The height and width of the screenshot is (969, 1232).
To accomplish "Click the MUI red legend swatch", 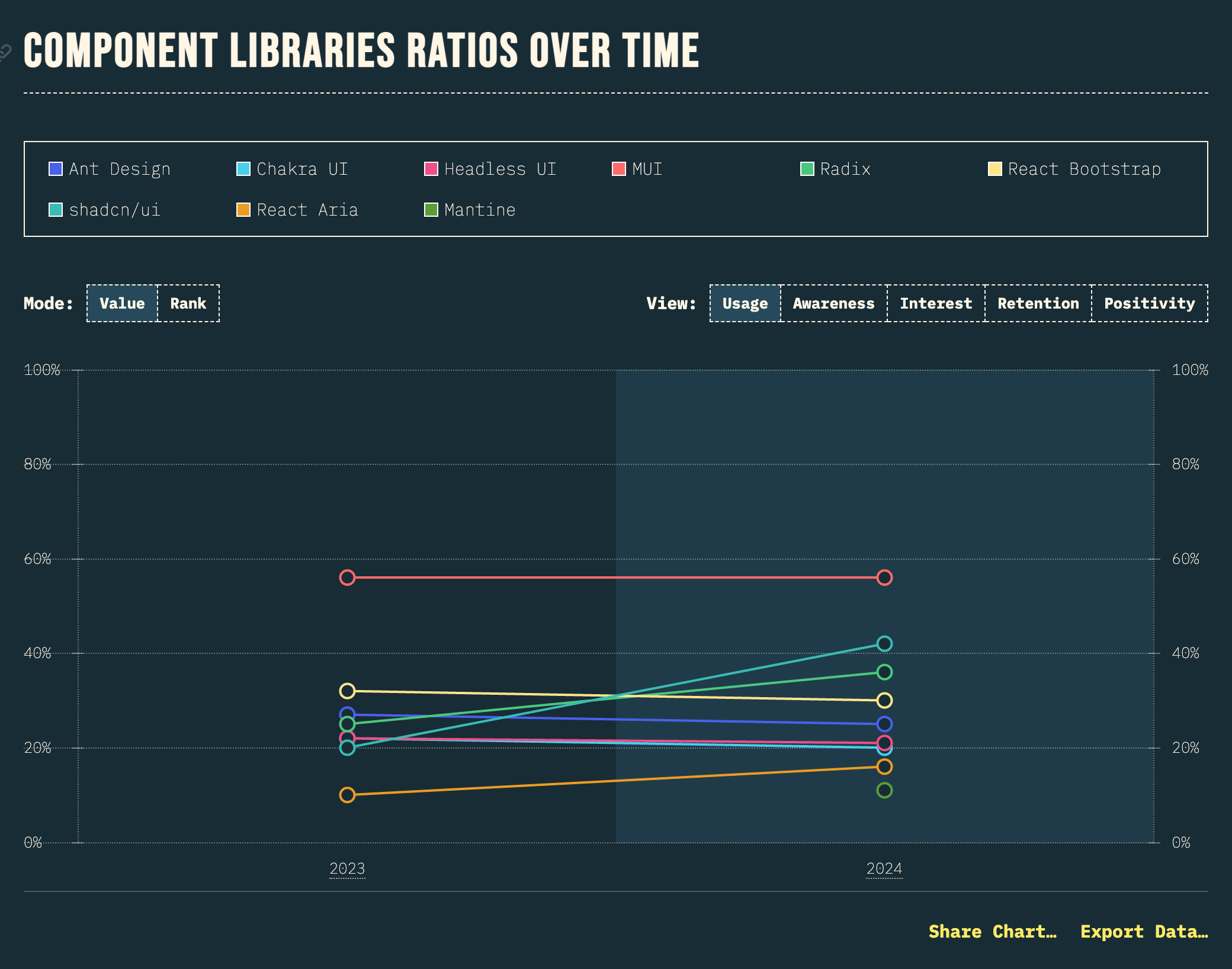I will click(619, 169).
